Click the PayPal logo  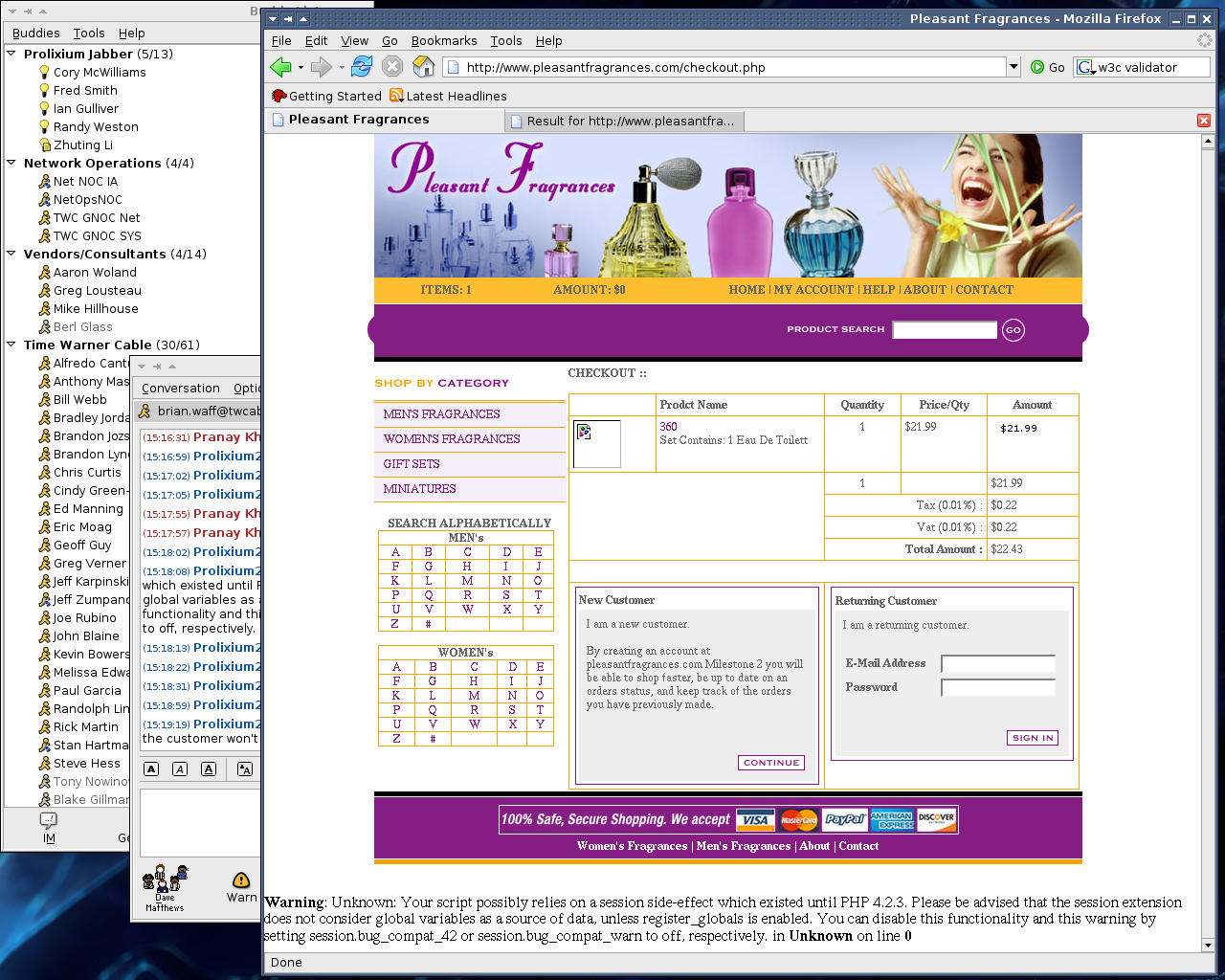[844, 819]
